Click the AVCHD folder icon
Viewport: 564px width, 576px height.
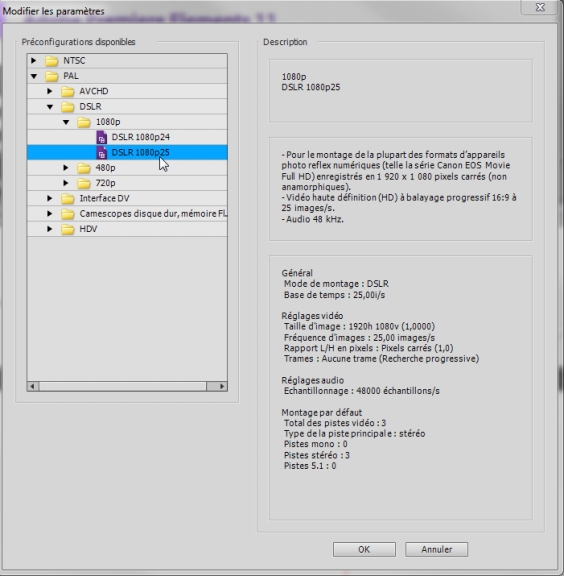(x=68, y=91)
